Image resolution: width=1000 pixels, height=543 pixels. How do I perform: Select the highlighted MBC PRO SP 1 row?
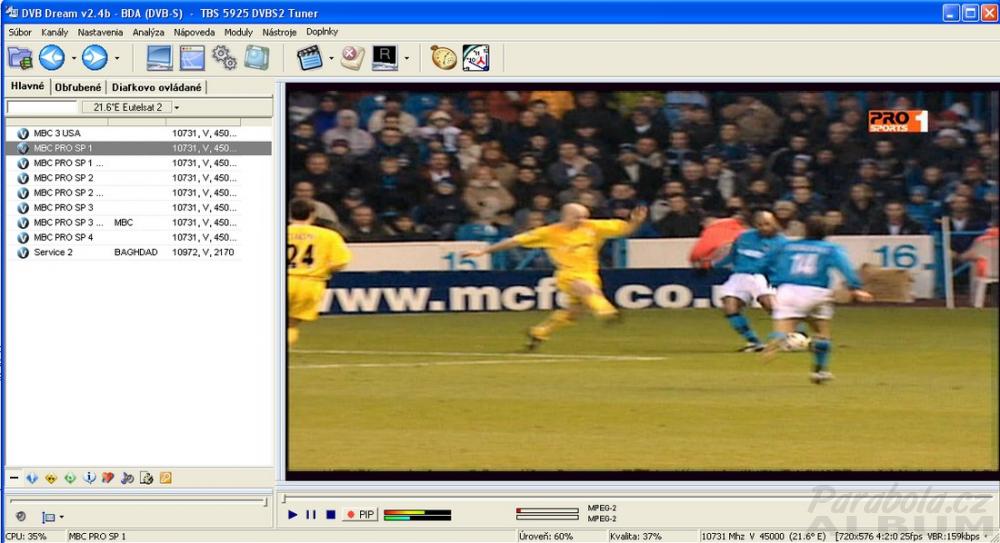[139, 148]
